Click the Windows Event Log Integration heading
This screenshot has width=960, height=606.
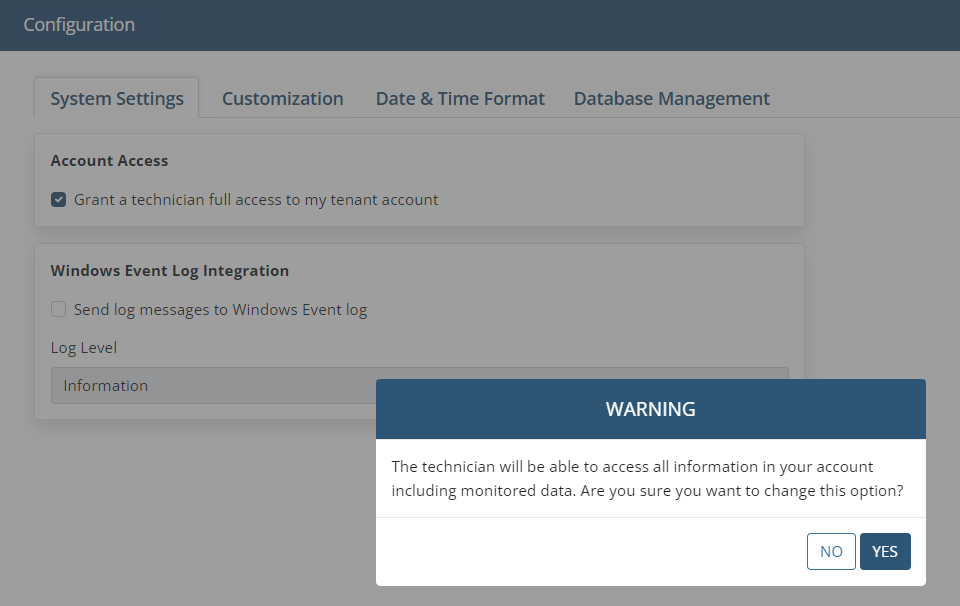[170, 271]
